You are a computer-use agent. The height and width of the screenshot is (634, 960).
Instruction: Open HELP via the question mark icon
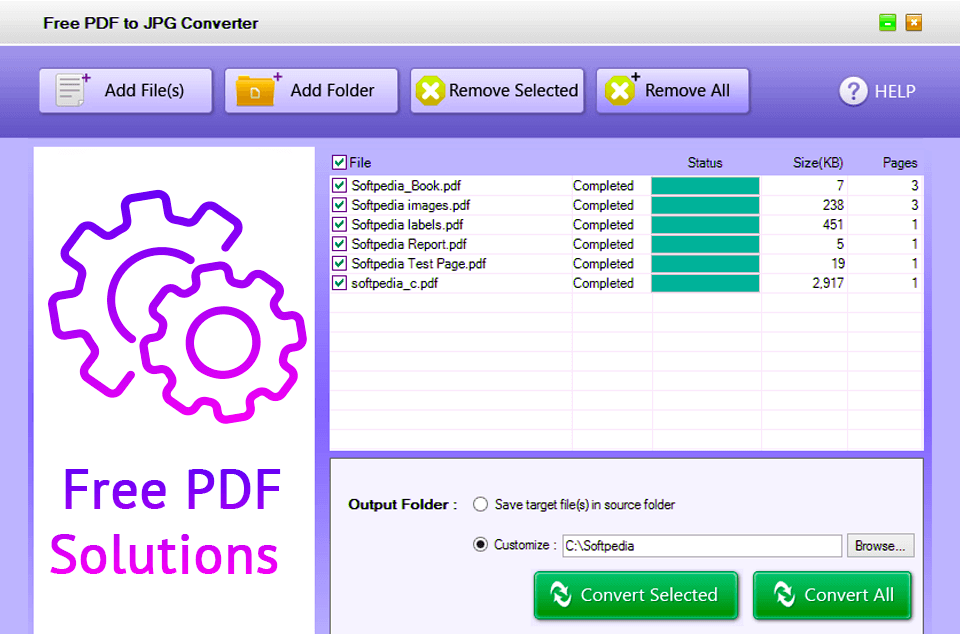851,91
